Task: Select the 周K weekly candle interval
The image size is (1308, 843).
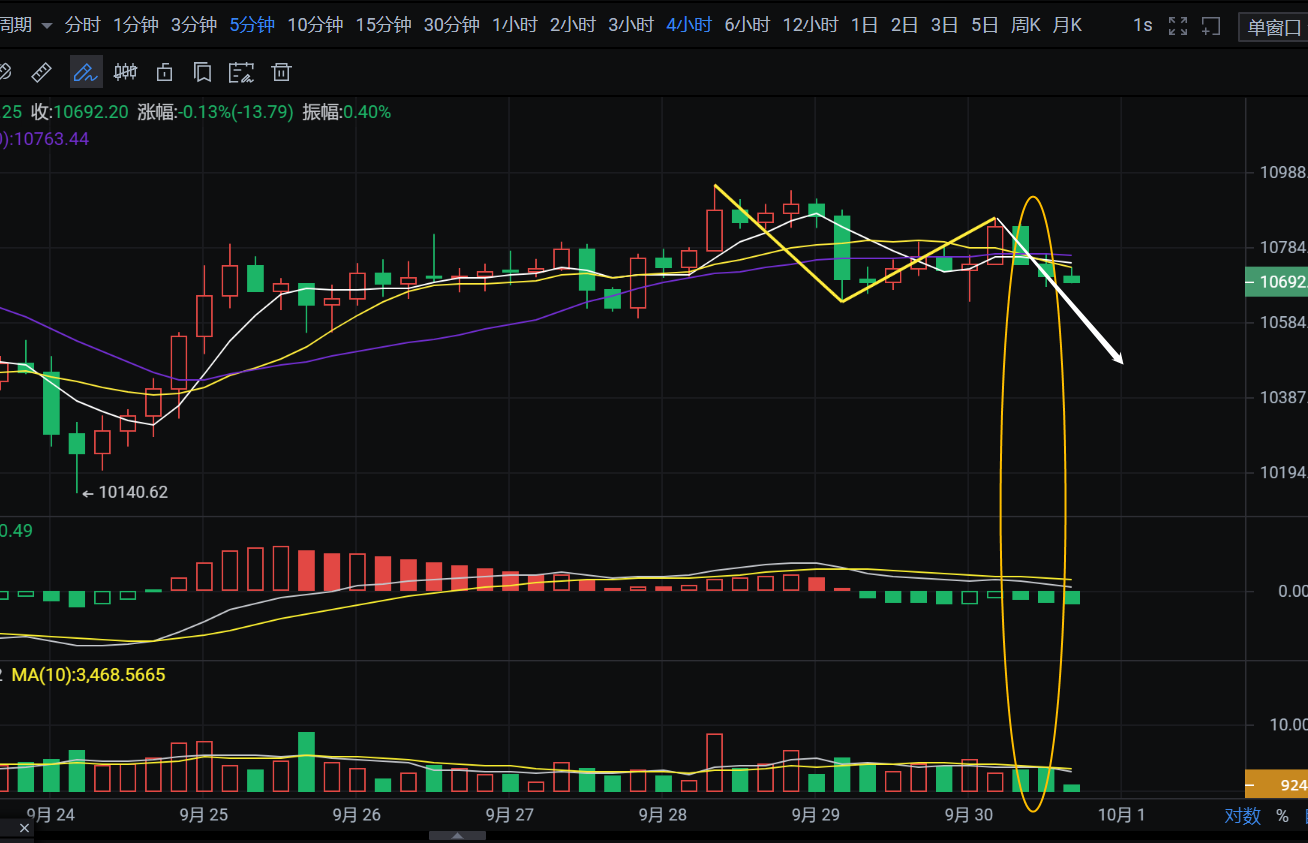Action: tap(1025, 25)
